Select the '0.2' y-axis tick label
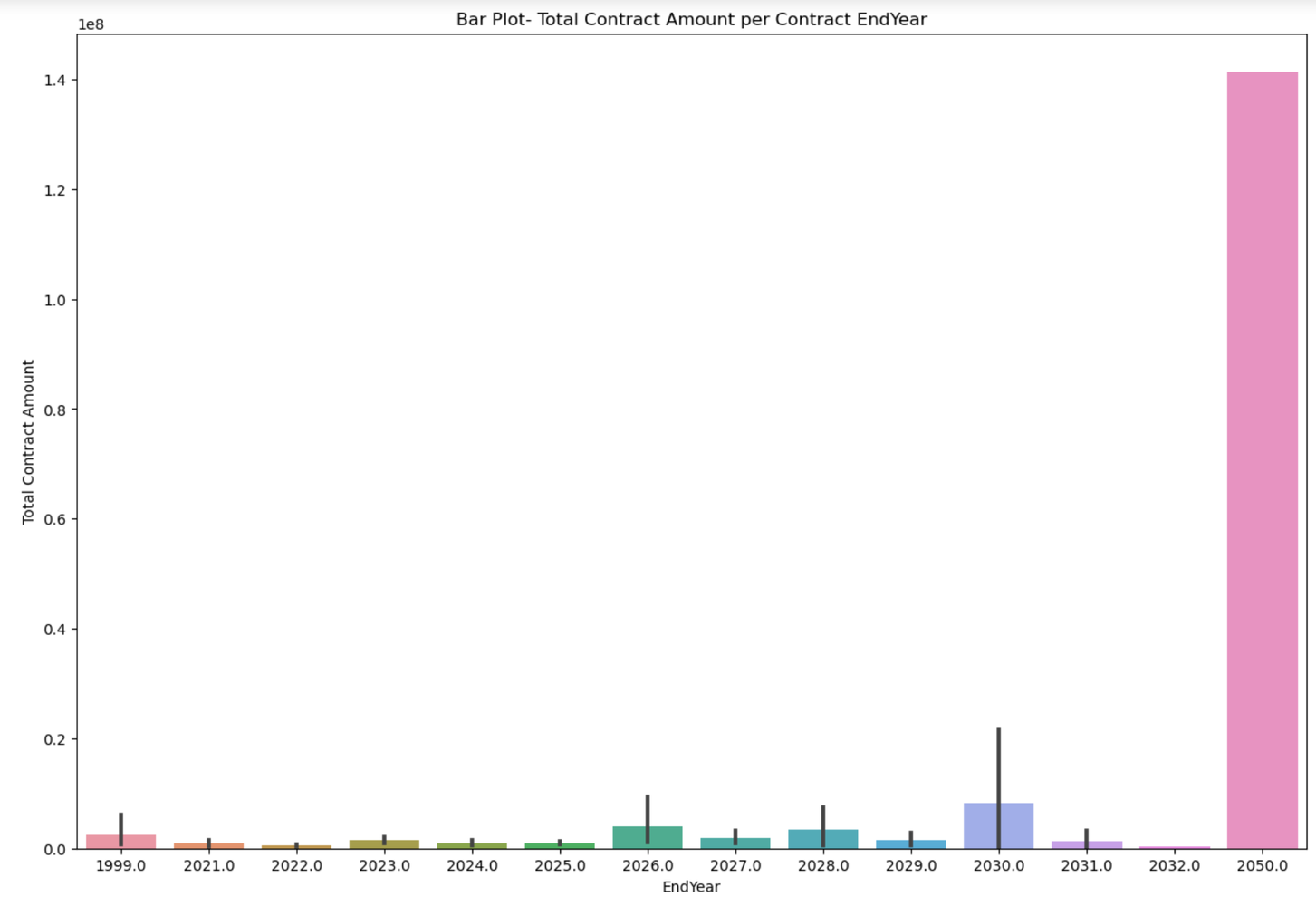This screenshot has height=906, width=1316. (54, 739)
